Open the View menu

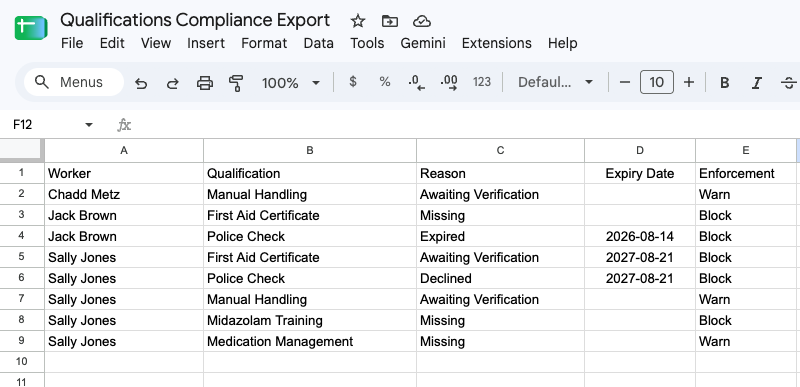[x=156, y=43]
